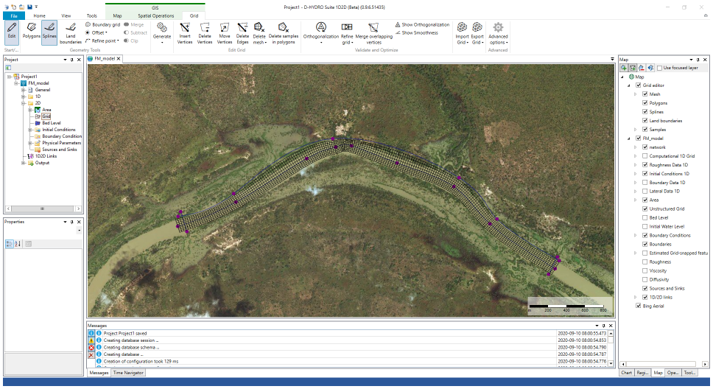
Task: Close the FM_model map tab
Action: 119,59
